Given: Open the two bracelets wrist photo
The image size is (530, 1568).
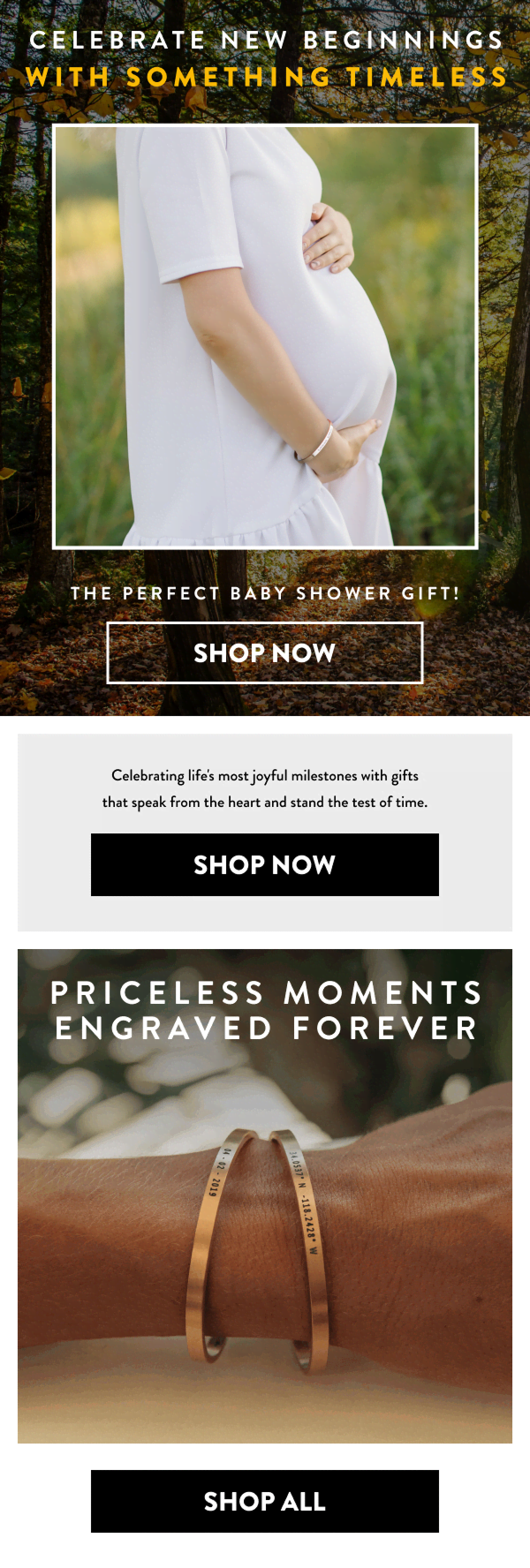Looking at the screenshot, I should [x=265, y=1196].
